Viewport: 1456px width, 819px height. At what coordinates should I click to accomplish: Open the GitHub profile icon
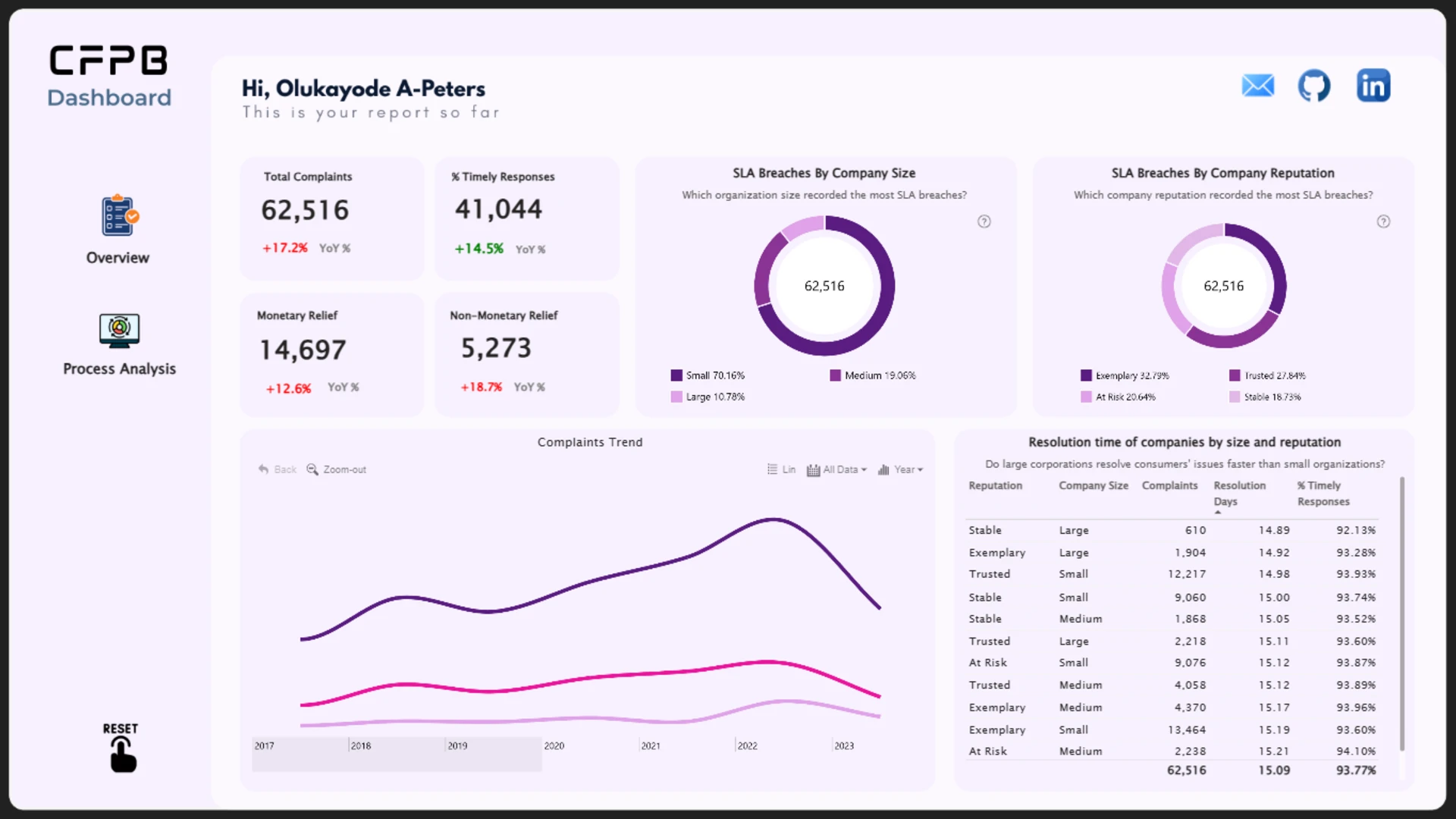pos(1314,86)
